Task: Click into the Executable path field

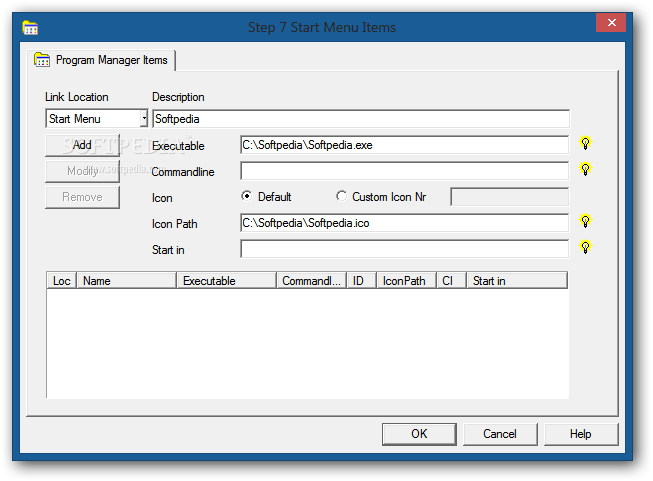Action: coord(404,145)
